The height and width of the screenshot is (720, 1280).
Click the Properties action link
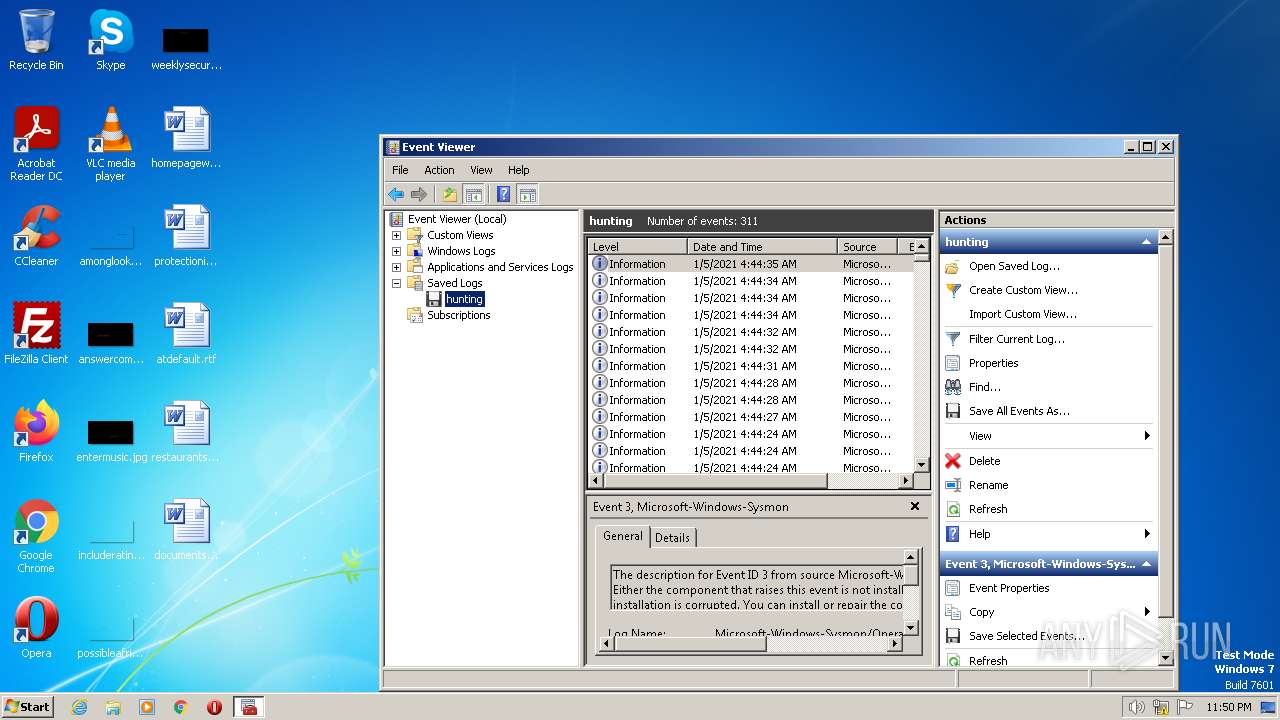point(993,363)
